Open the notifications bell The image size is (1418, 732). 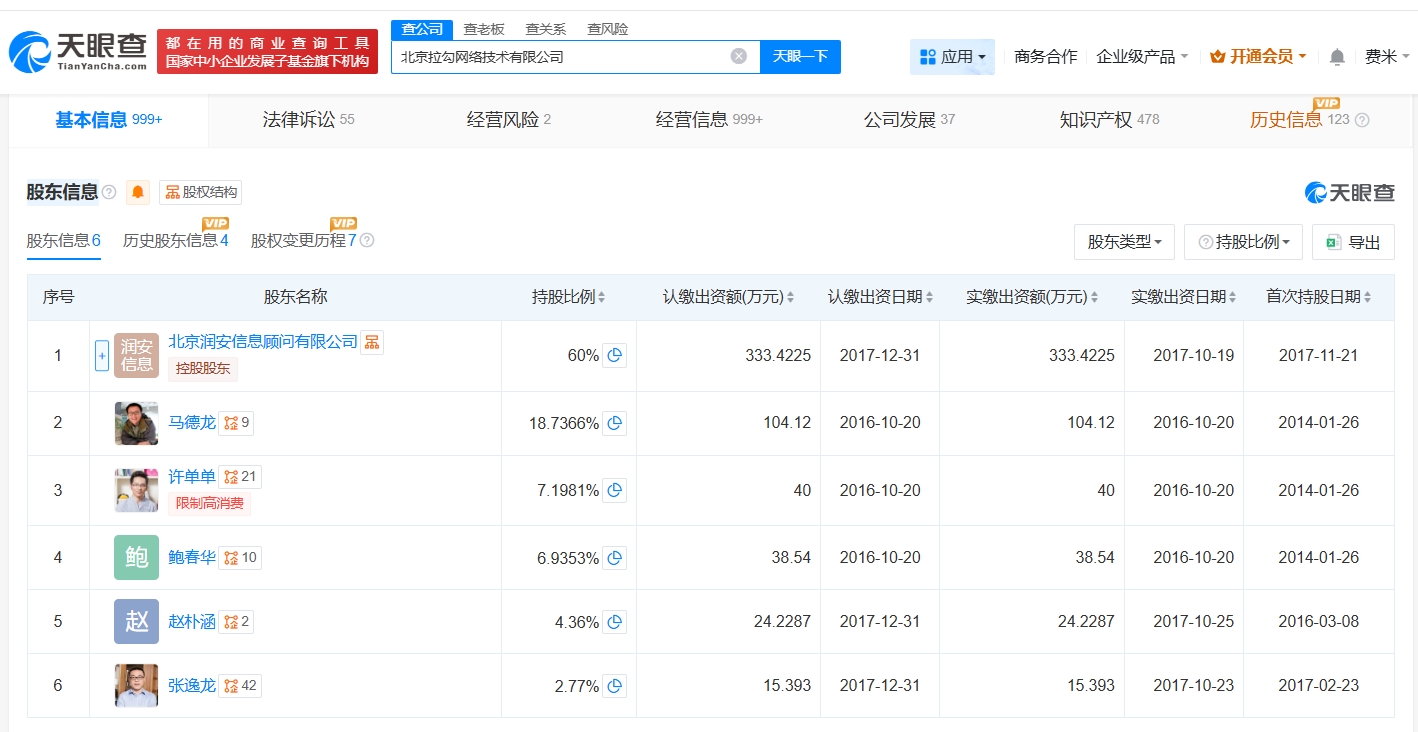point(1337,57)
